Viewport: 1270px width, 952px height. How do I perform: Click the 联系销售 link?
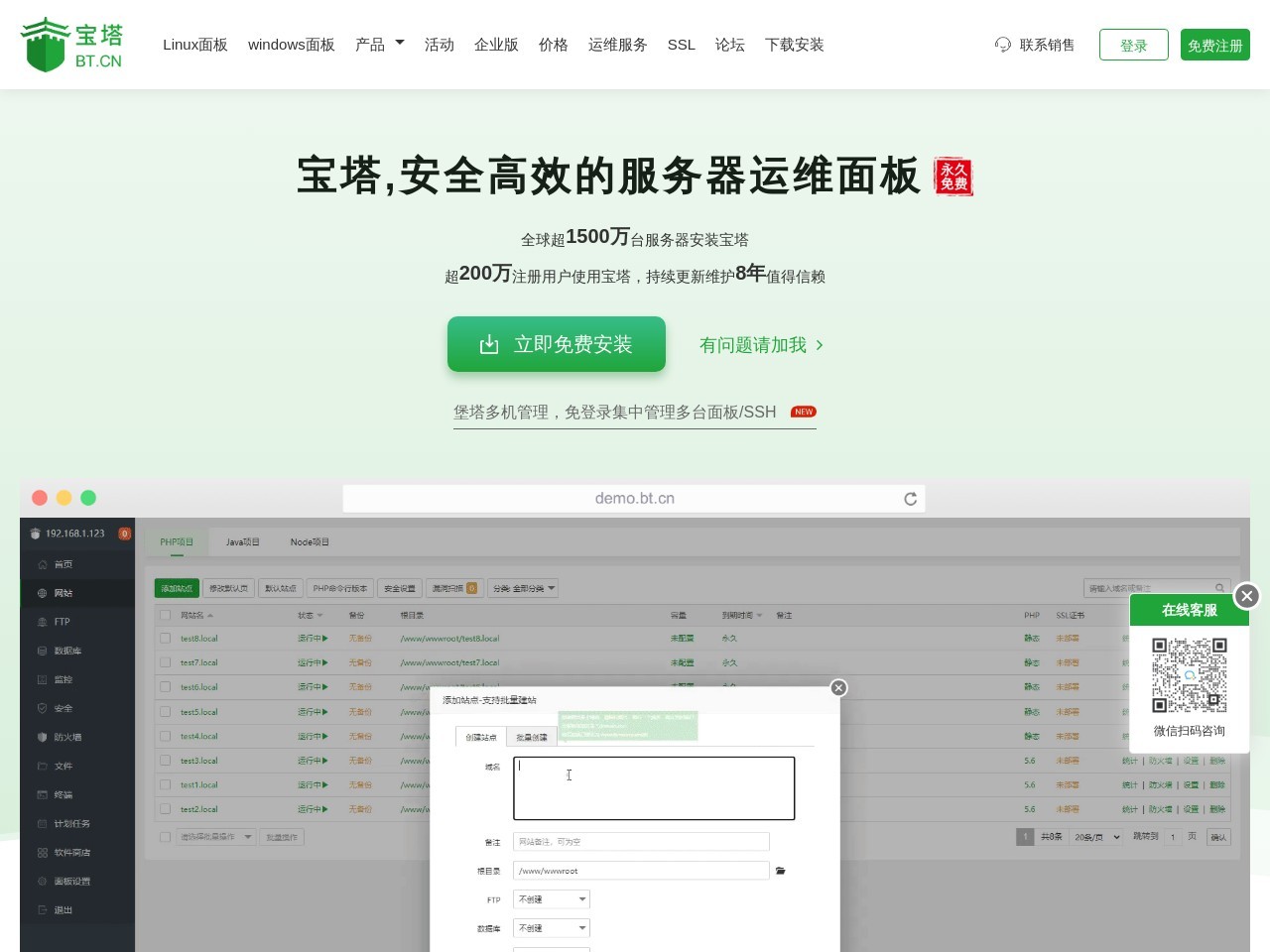[1047, 45]
